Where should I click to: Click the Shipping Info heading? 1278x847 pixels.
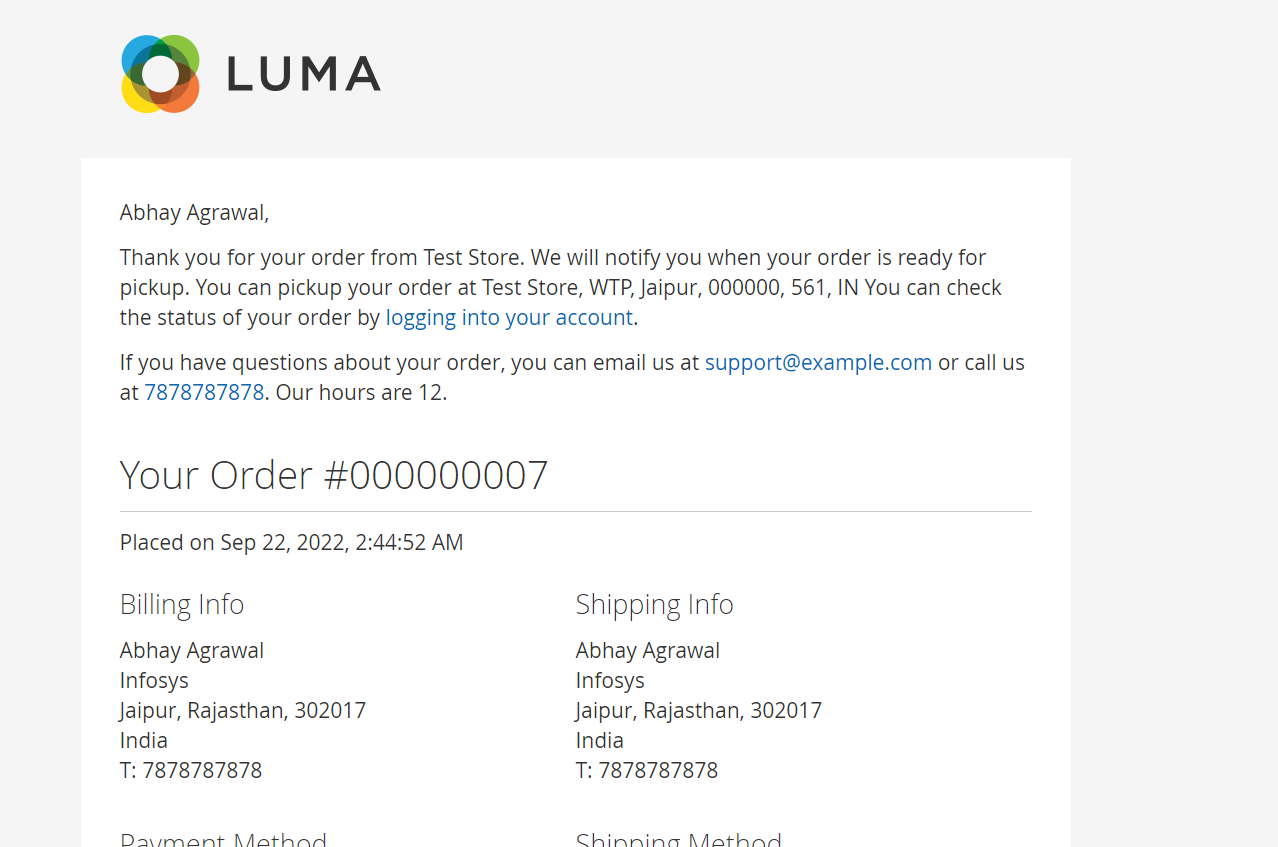654,604
